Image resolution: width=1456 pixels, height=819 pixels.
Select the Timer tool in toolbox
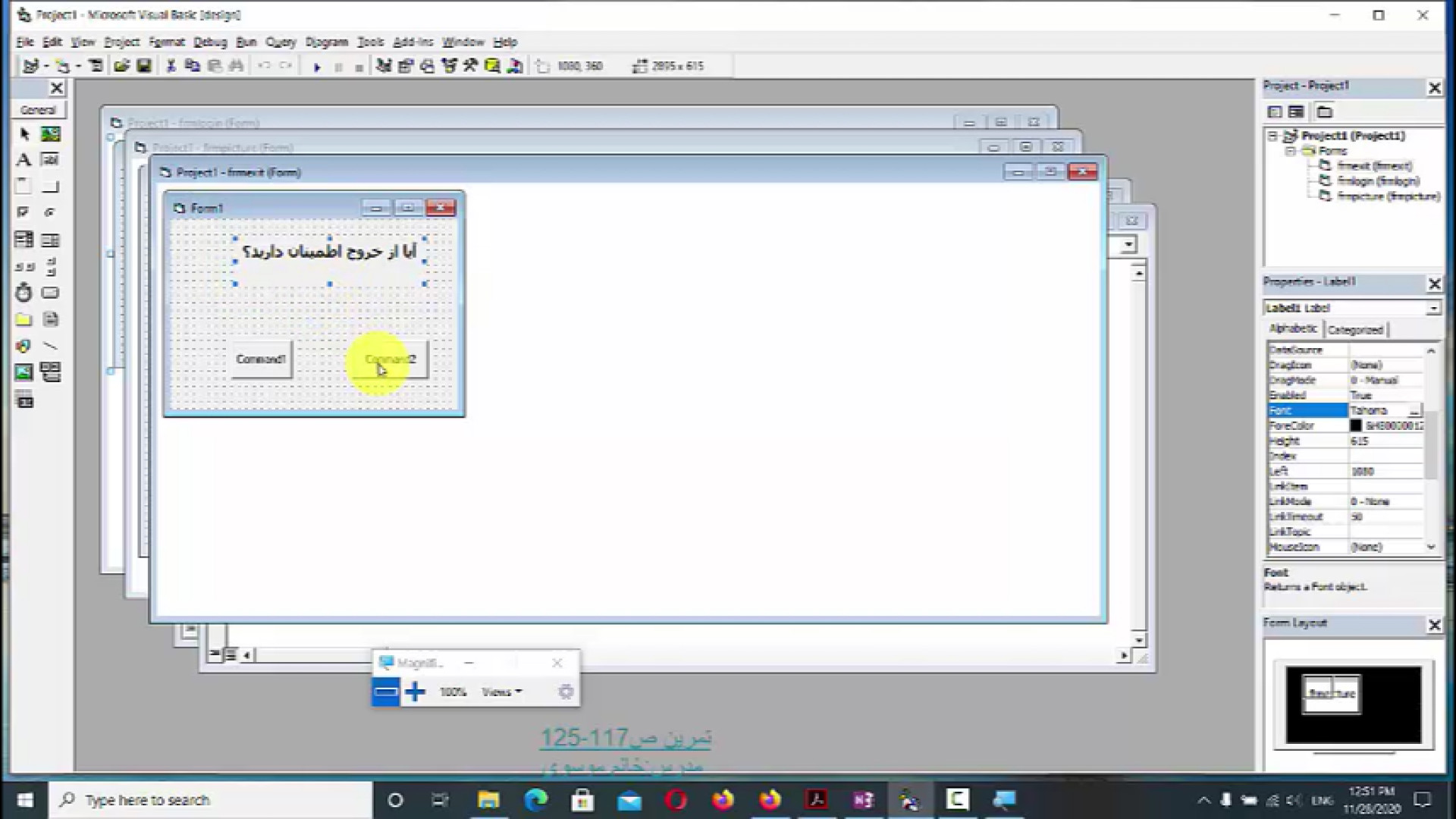click(24, 293)
